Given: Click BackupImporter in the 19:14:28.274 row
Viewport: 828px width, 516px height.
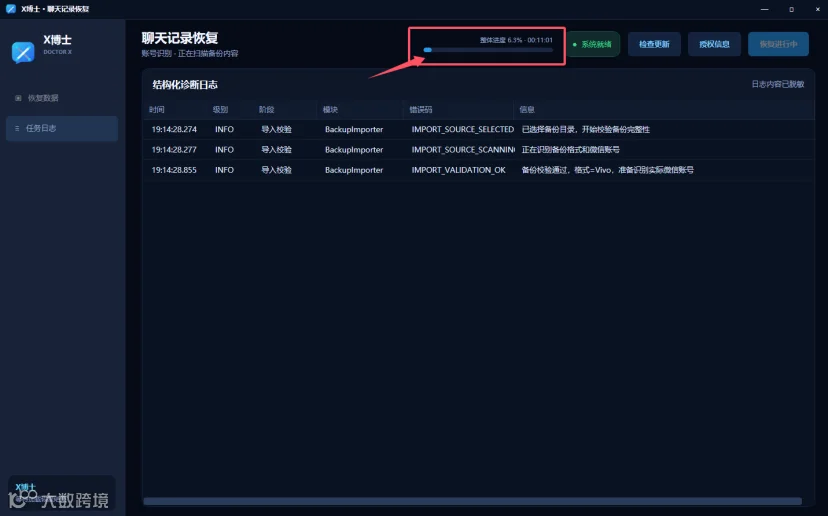Looking at the screenshot, I should 354,129.
